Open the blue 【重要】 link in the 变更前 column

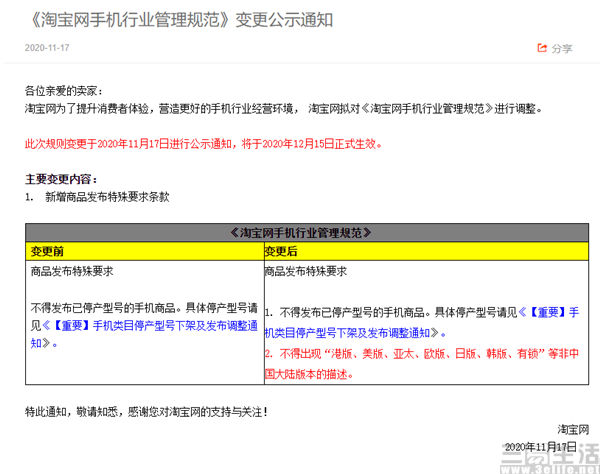tap(144, 334)
